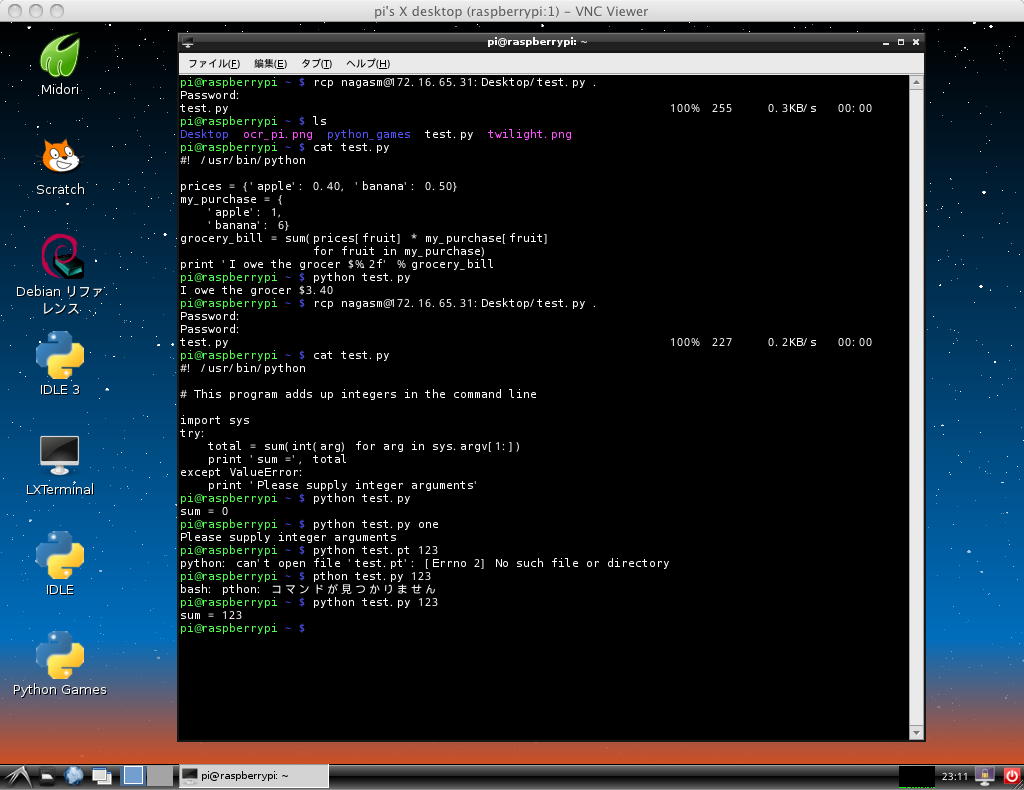Click the terminal window menu icon in titlebar
Viewport: 1024px width, 790px height.
(x=188, y=42)
